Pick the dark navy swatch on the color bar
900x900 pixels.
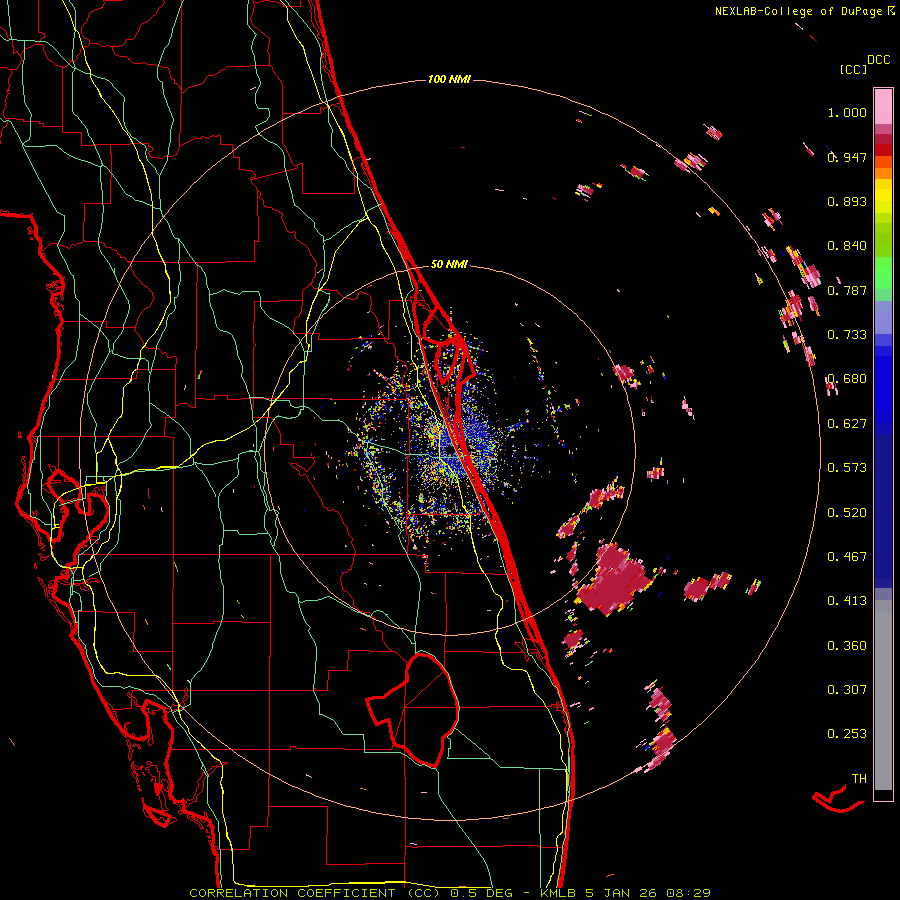point(883,505)
